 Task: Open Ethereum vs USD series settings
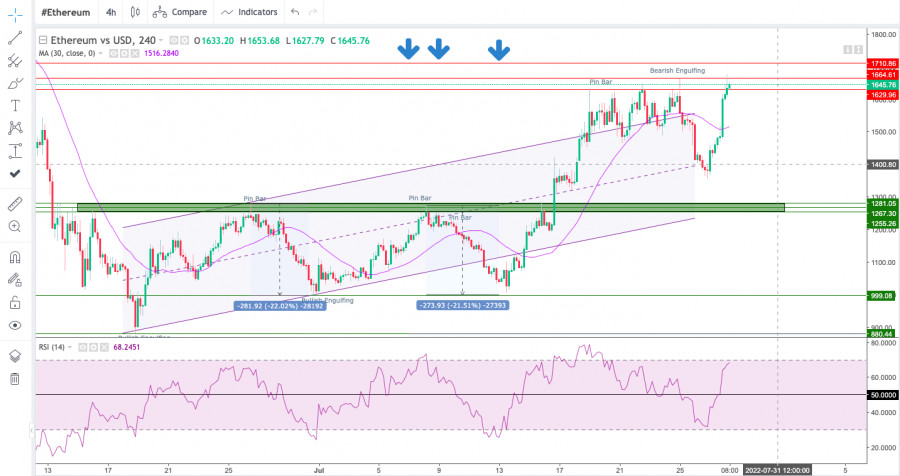[x=184, y=41]
